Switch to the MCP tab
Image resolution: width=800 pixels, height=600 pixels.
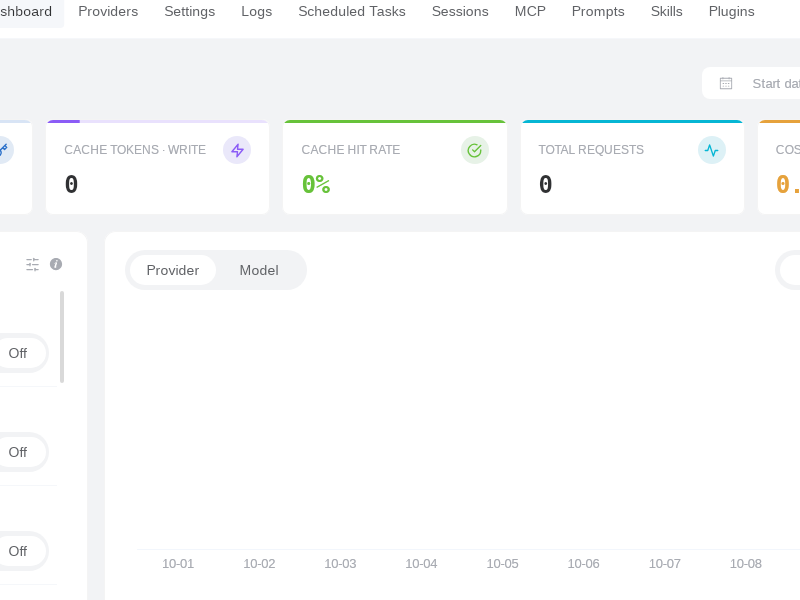point(530,11)
